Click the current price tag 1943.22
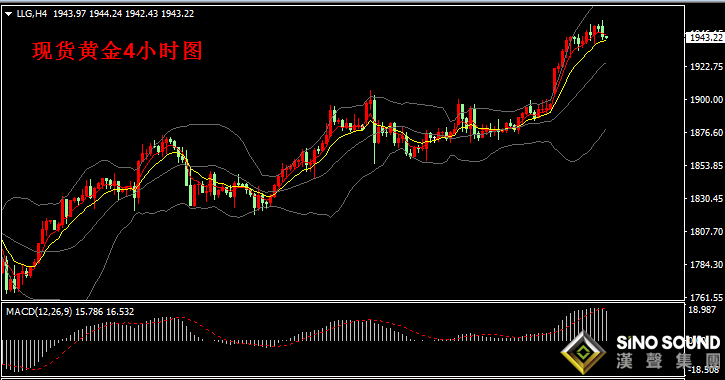 coord(706,37)
